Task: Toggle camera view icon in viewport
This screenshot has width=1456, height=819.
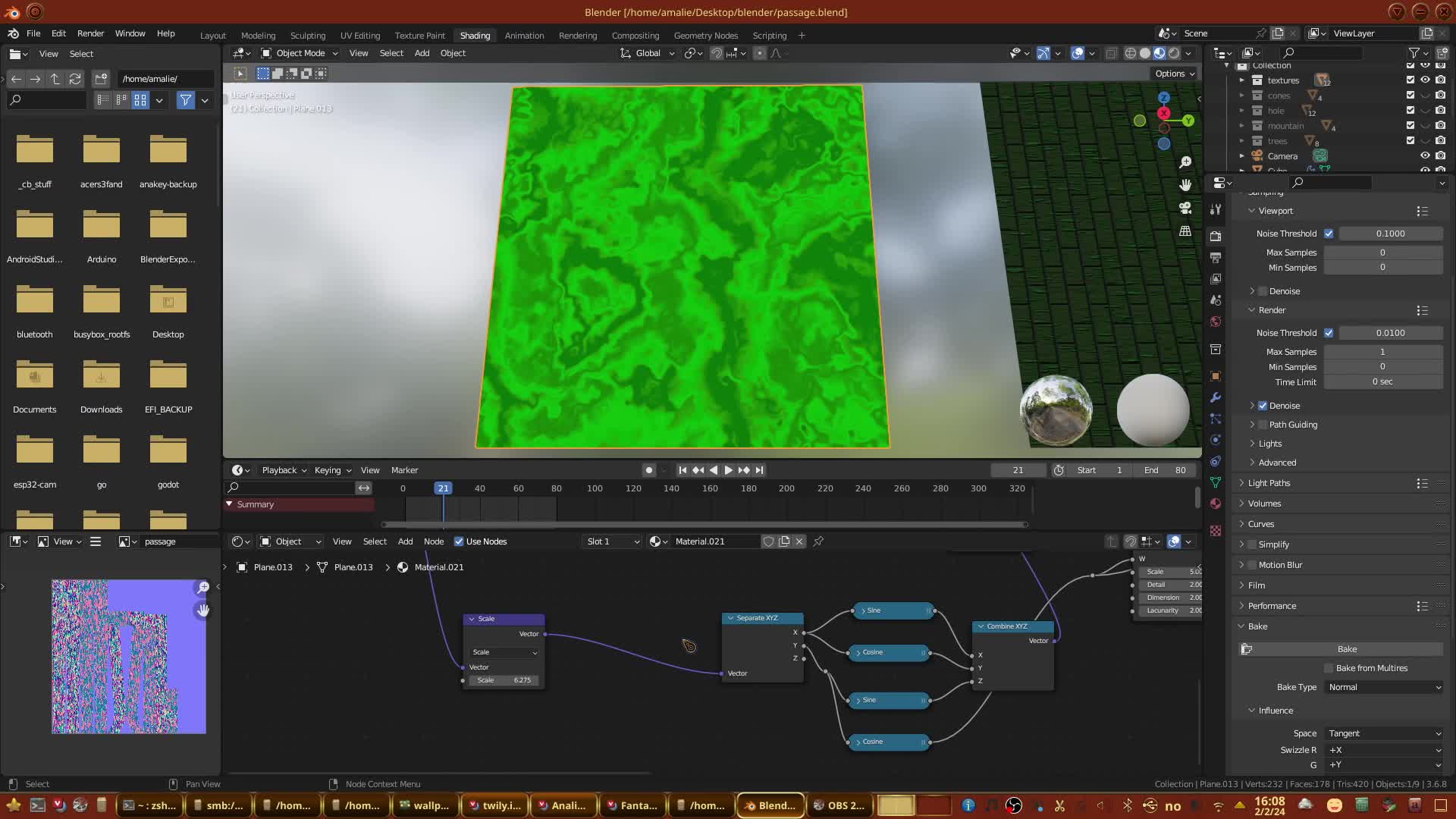Action: (x=1185, y=208)
